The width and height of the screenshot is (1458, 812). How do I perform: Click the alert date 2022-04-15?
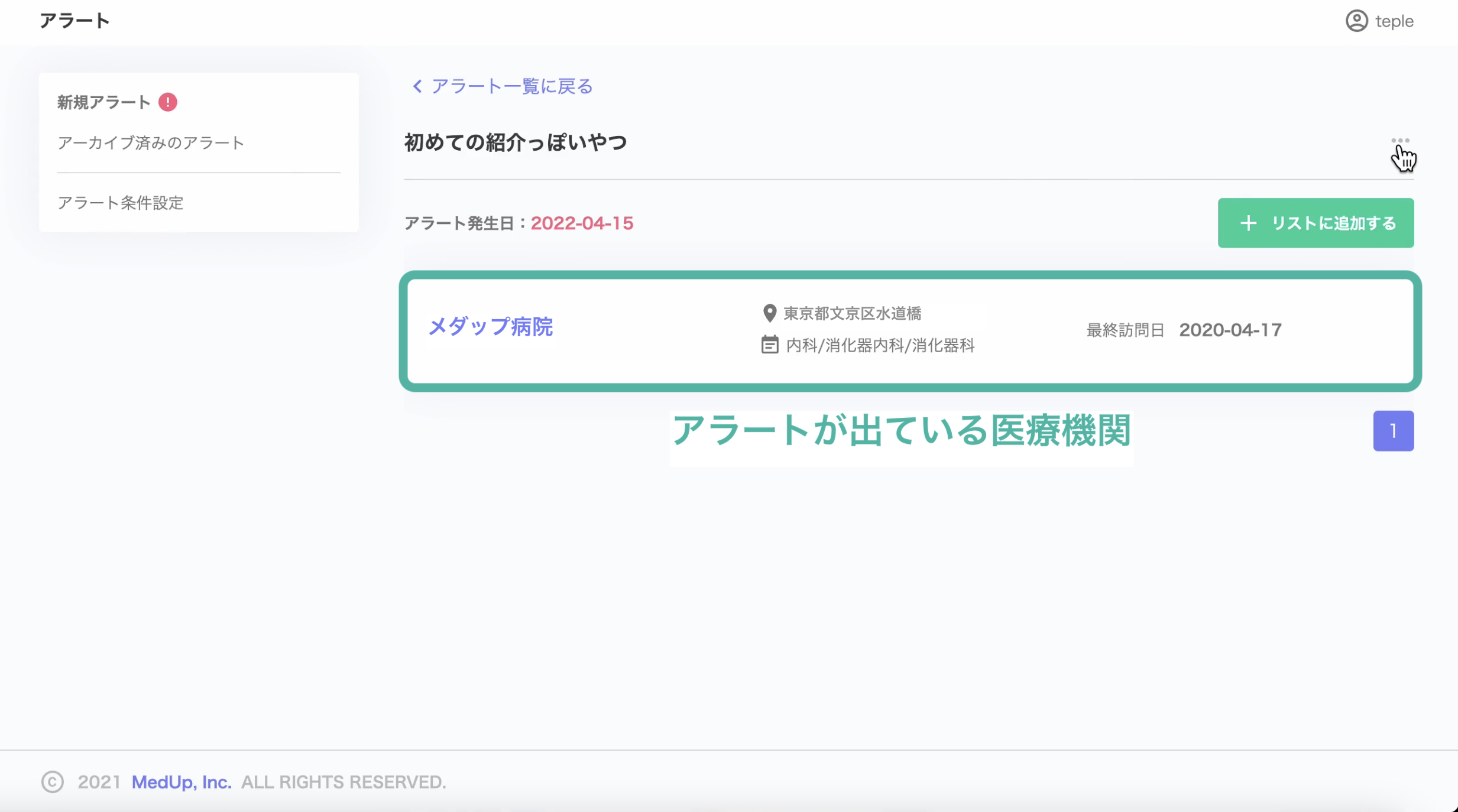pyautogui.click(x=582, y=223)
